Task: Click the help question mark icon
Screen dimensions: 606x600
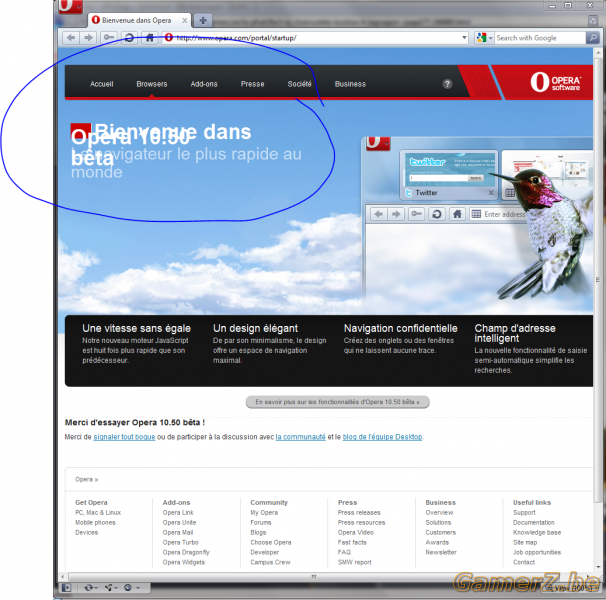Action: (447, 84)
